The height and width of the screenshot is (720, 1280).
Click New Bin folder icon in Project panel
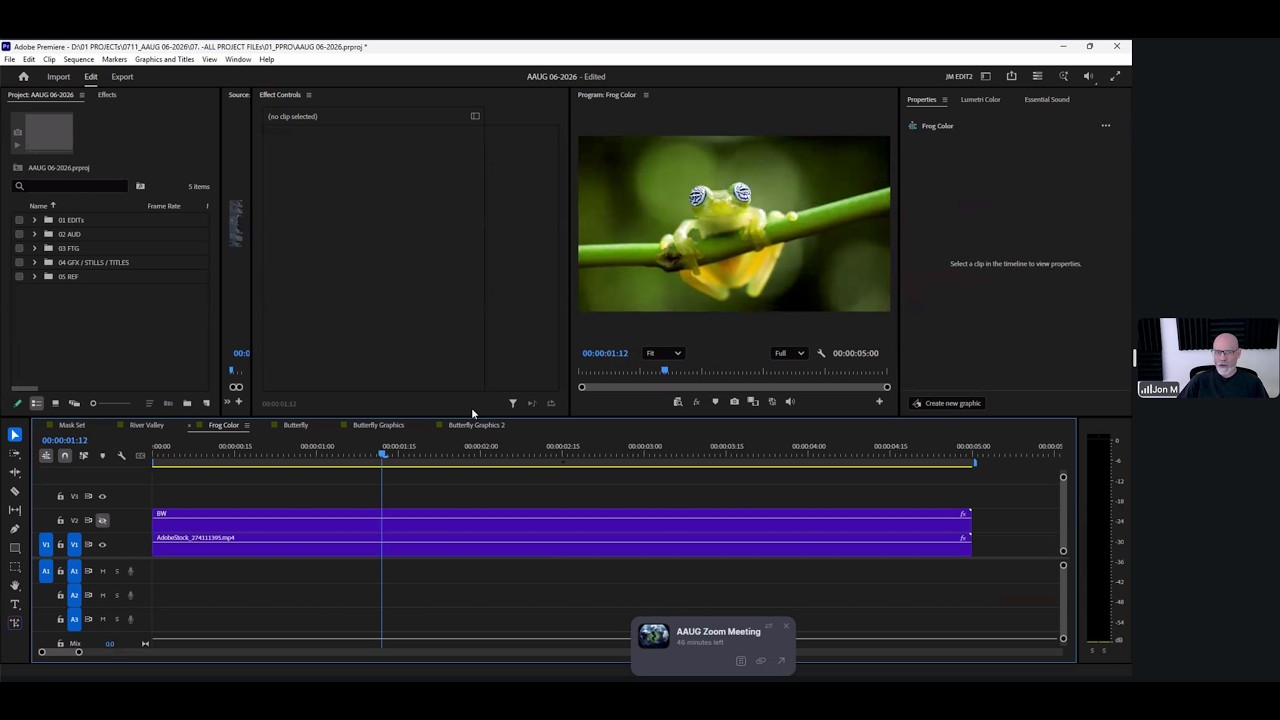[x=187, y=403]
